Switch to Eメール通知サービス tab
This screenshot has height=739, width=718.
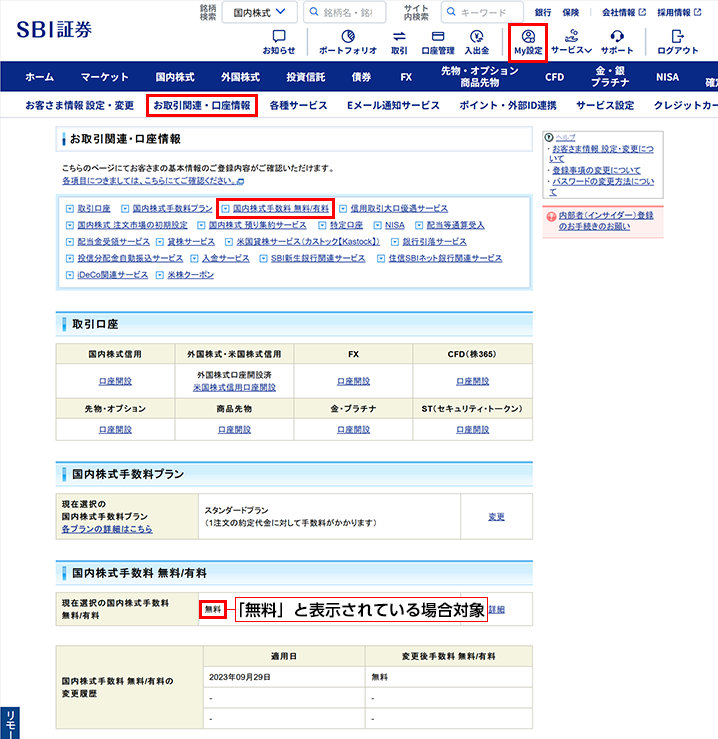click(x=393, y=105)
